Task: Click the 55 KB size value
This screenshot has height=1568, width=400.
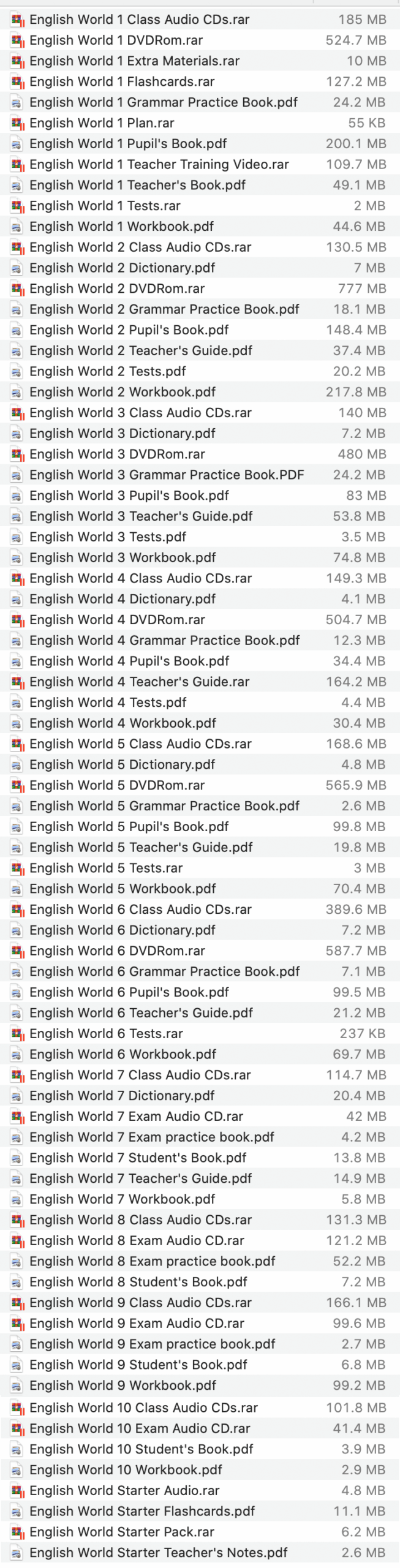Action: coord(367,123)
